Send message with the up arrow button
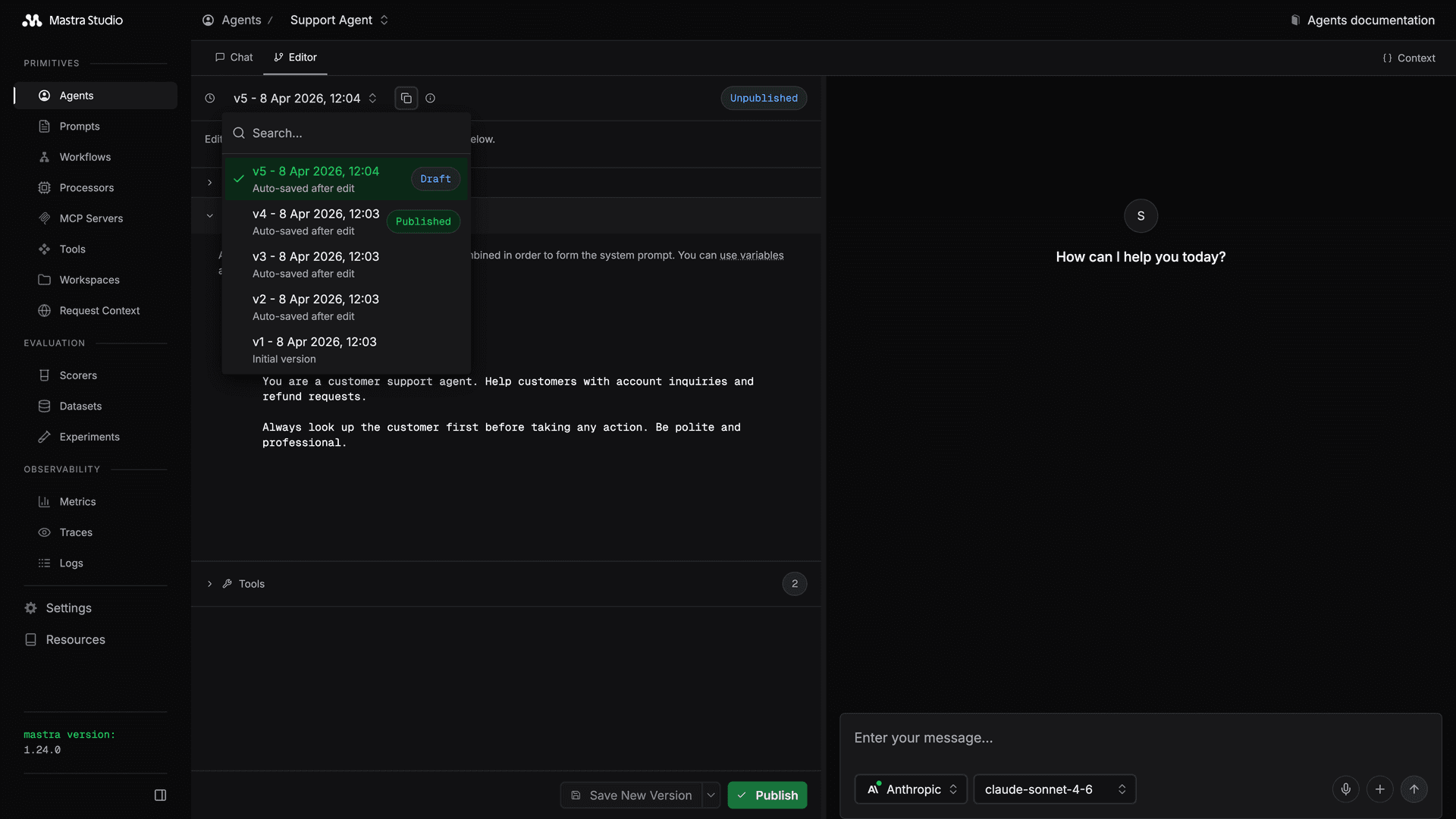 [1414, 789]
